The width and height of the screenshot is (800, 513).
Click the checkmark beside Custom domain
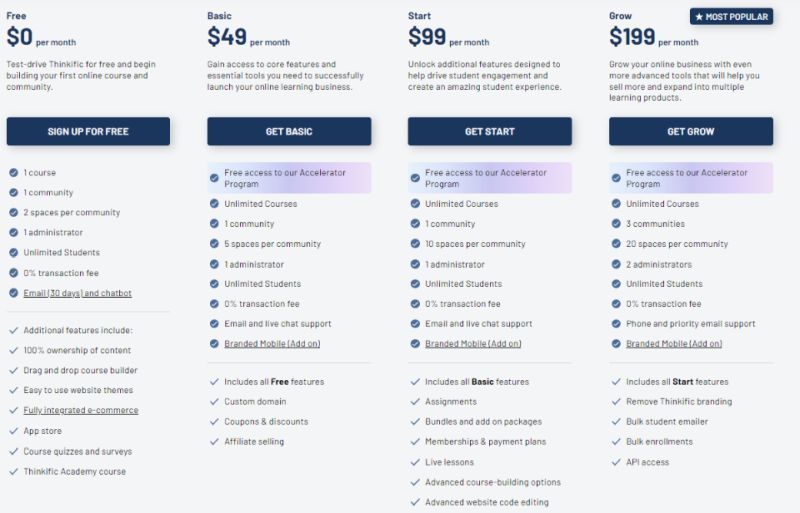(214, 401)
